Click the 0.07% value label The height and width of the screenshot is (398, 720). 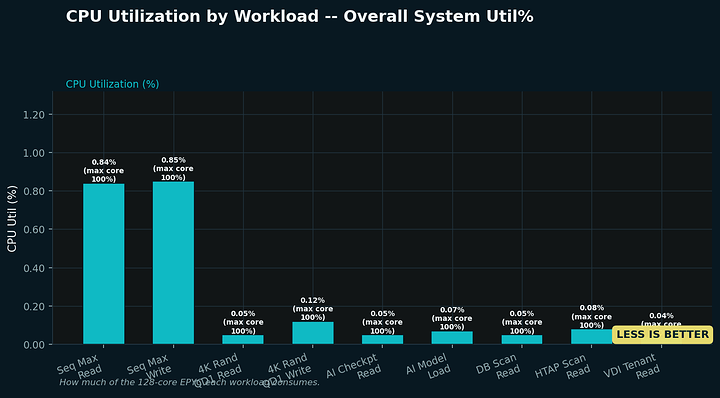[x=452, y=310]
